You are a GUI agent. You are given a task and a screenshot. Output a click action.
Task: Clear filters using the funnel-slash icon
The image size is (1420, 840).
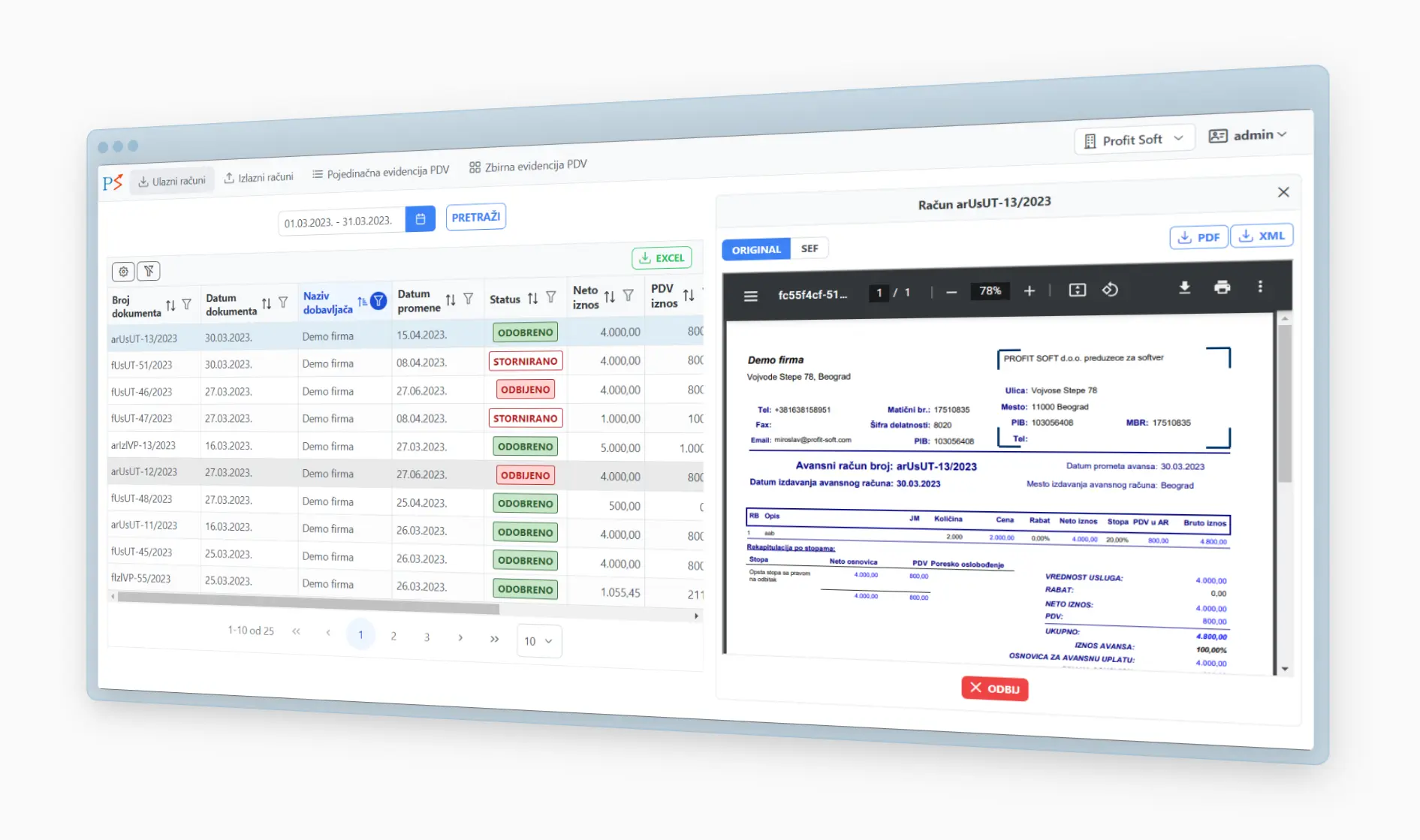click(x=149, y=271)
